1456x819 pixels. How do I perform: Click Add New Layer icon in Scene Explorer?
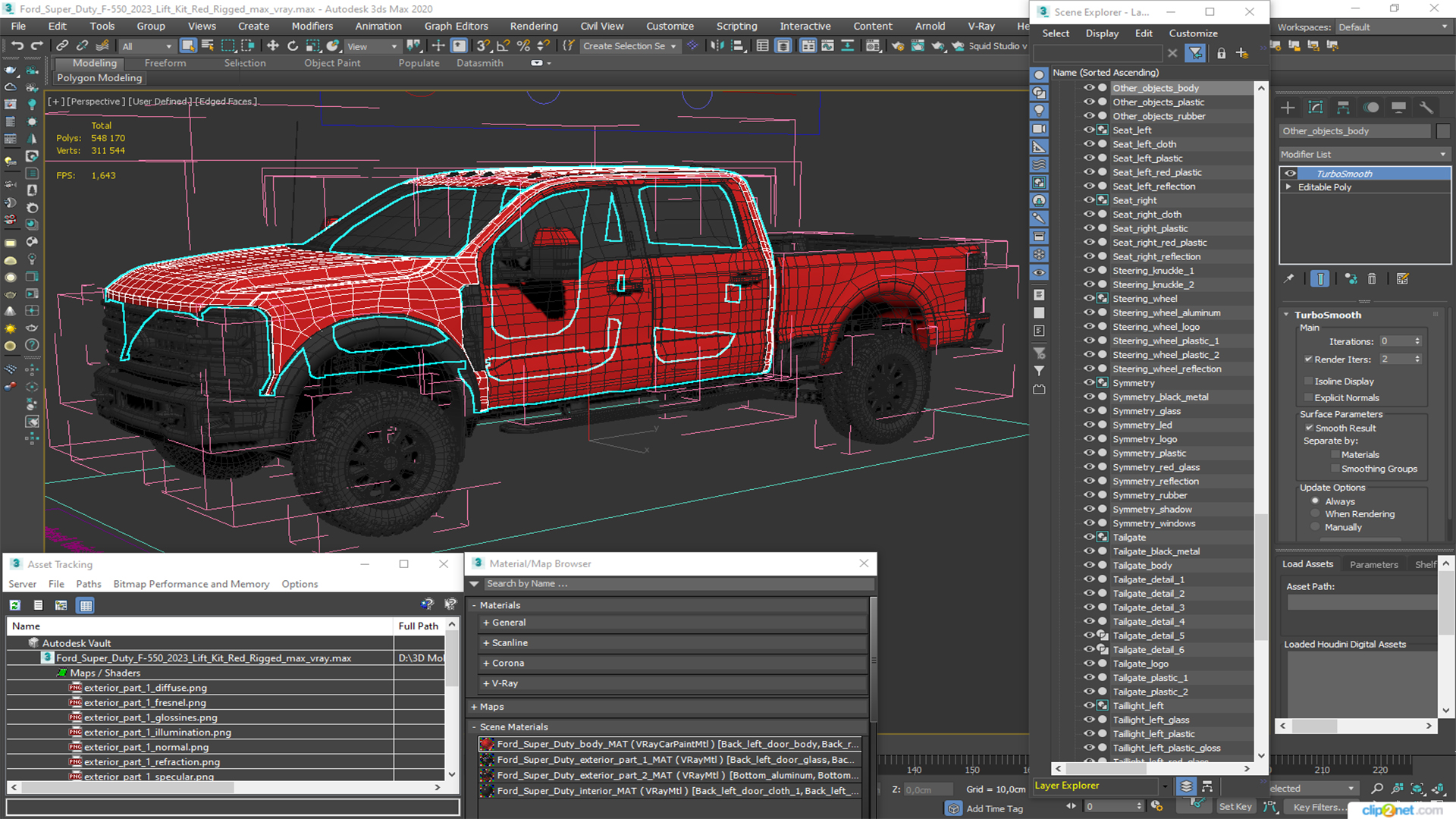coord(1242,53)
